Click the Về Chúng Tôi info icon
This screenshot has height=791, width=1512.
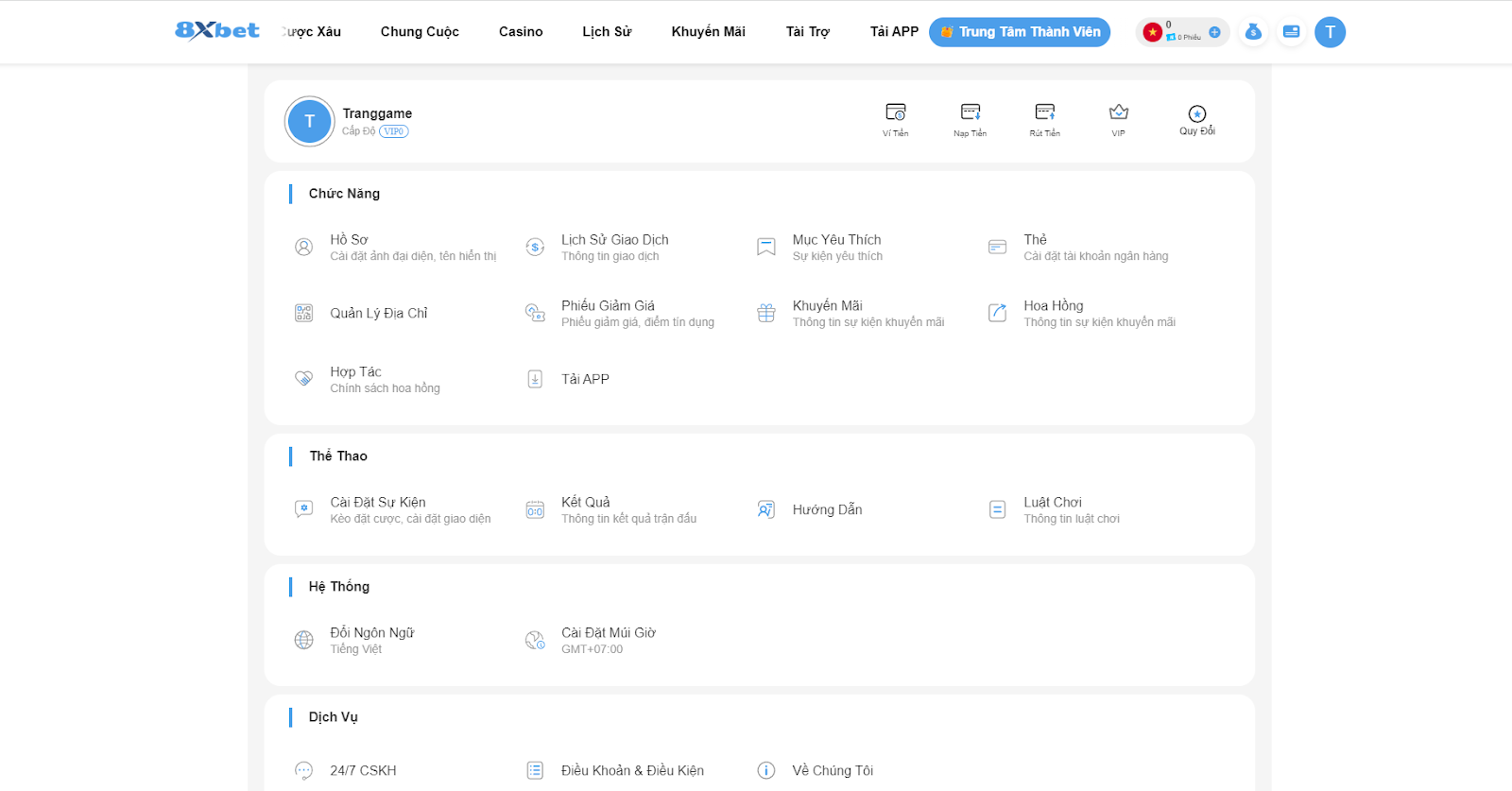[766, 770]
